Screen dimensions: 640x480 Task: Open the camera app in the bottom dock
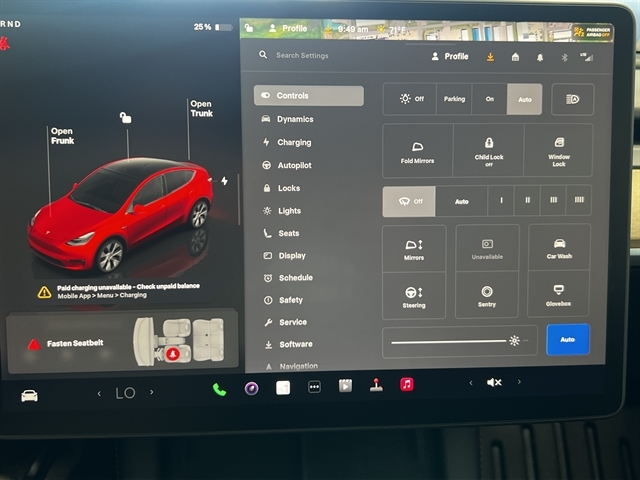pyautogui.click(x=251, y=388)
